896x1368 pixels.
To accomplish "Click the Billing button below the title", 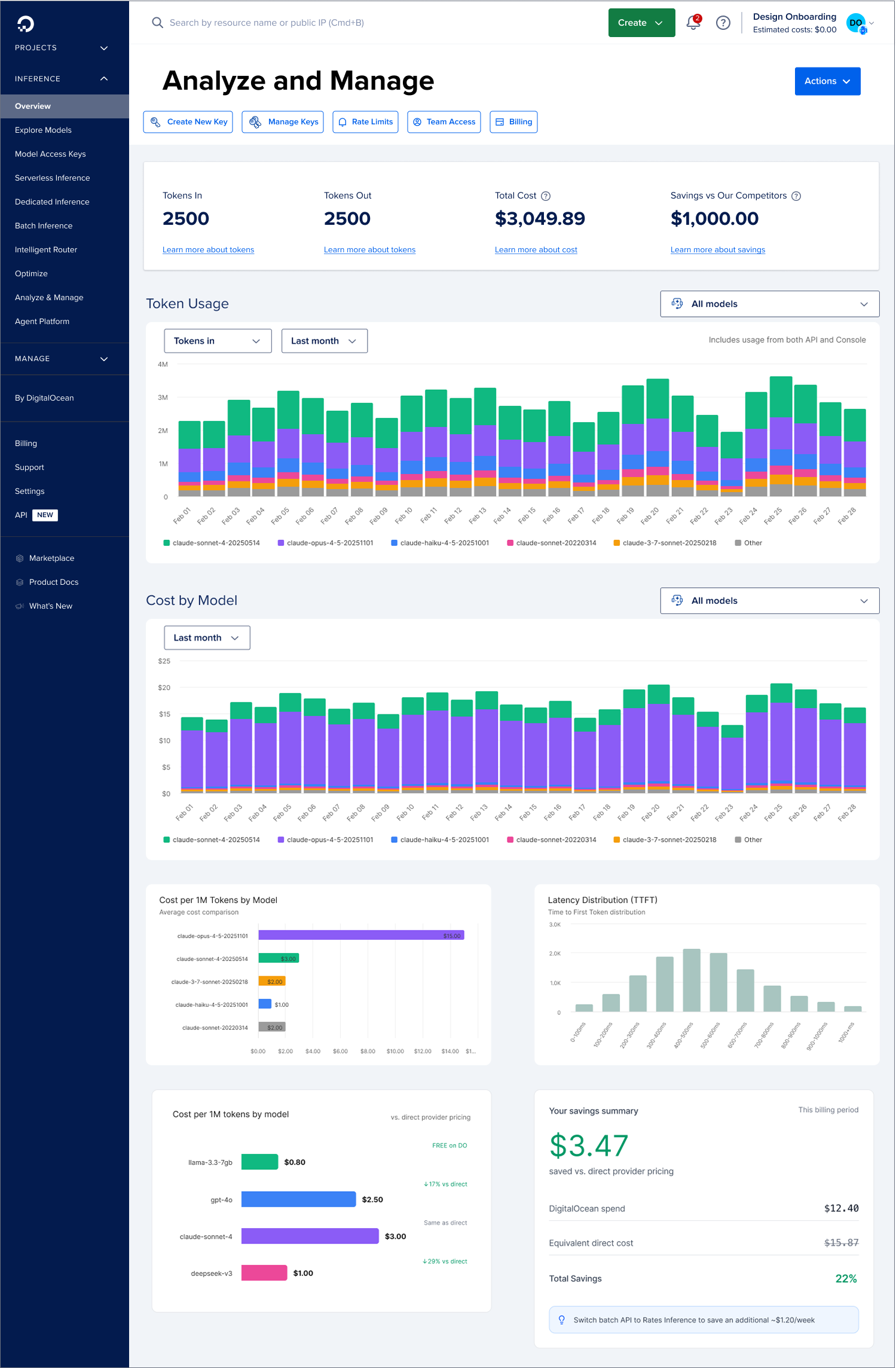I will (514, 122).
